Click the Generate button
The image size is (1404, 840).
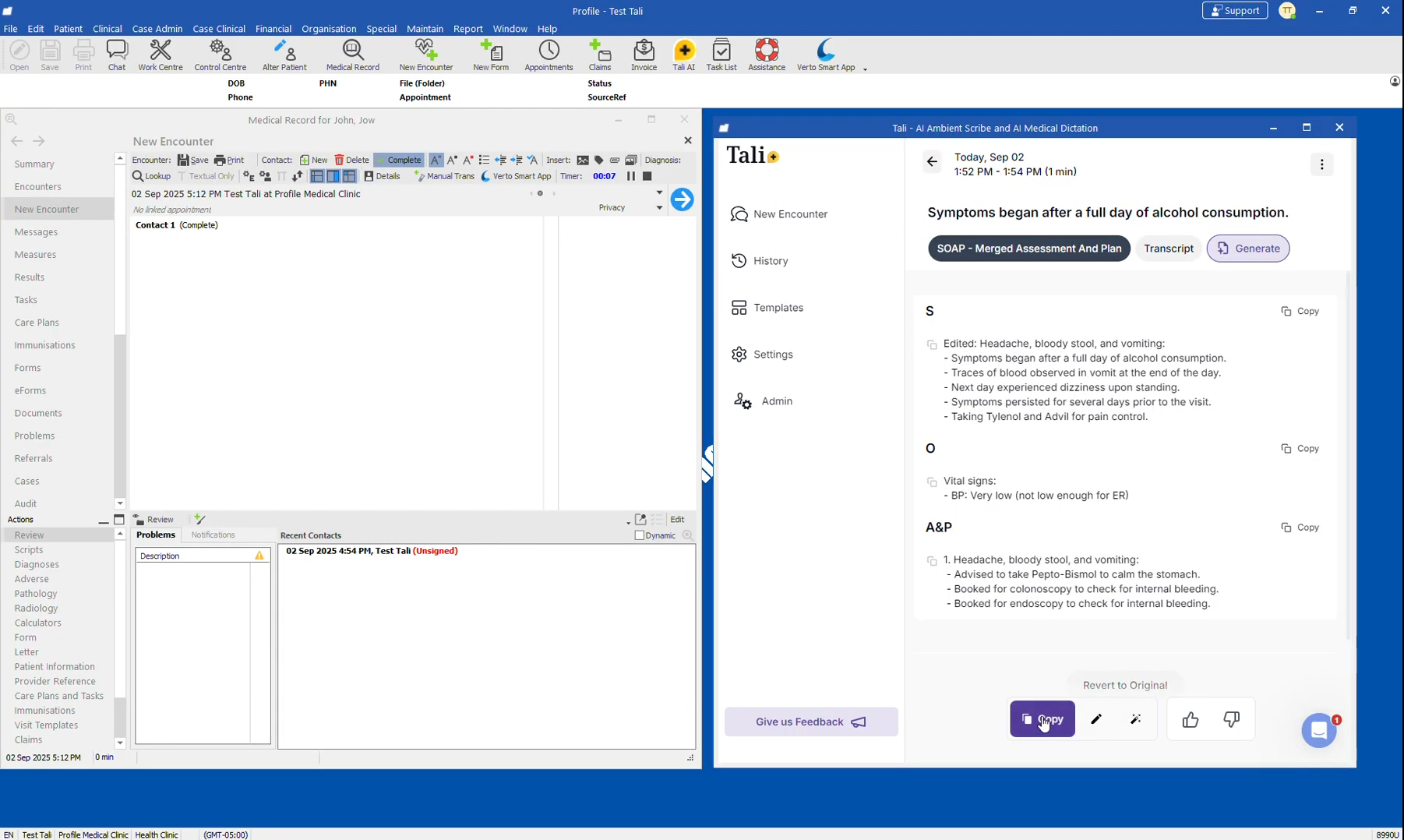[x=1247, y=249]
